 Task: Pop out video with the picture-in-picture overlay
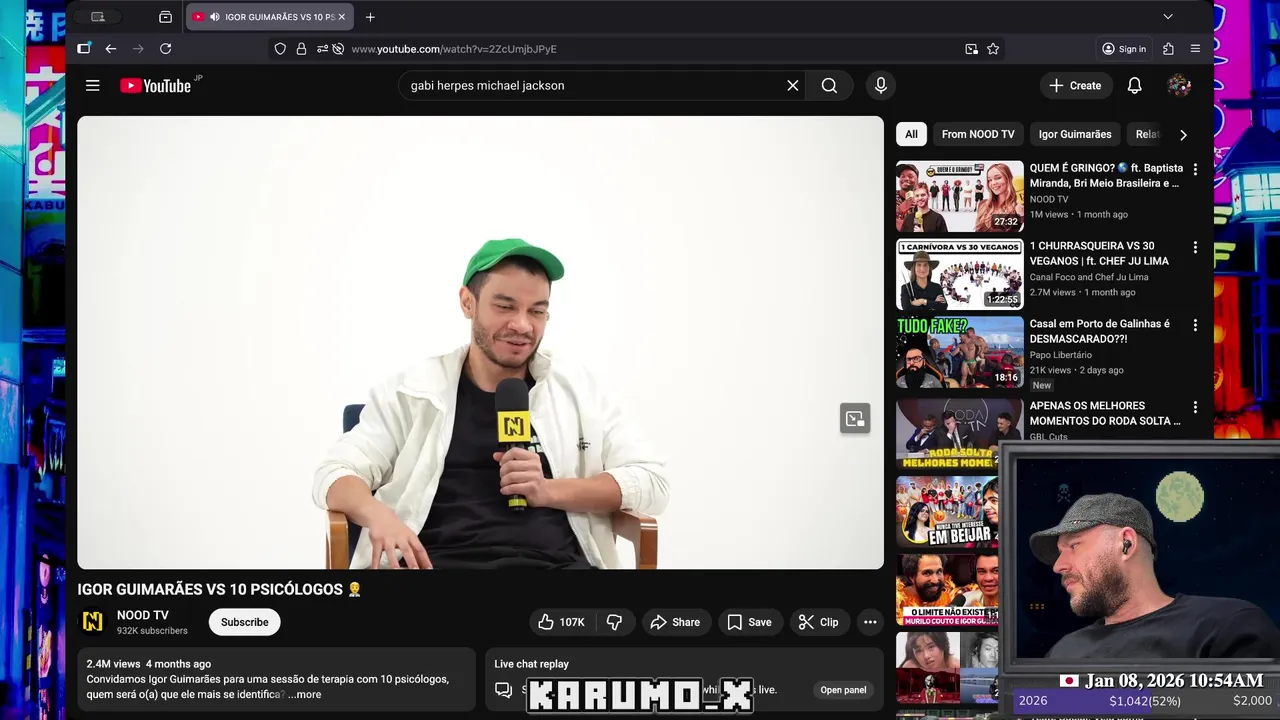point(855,419)
